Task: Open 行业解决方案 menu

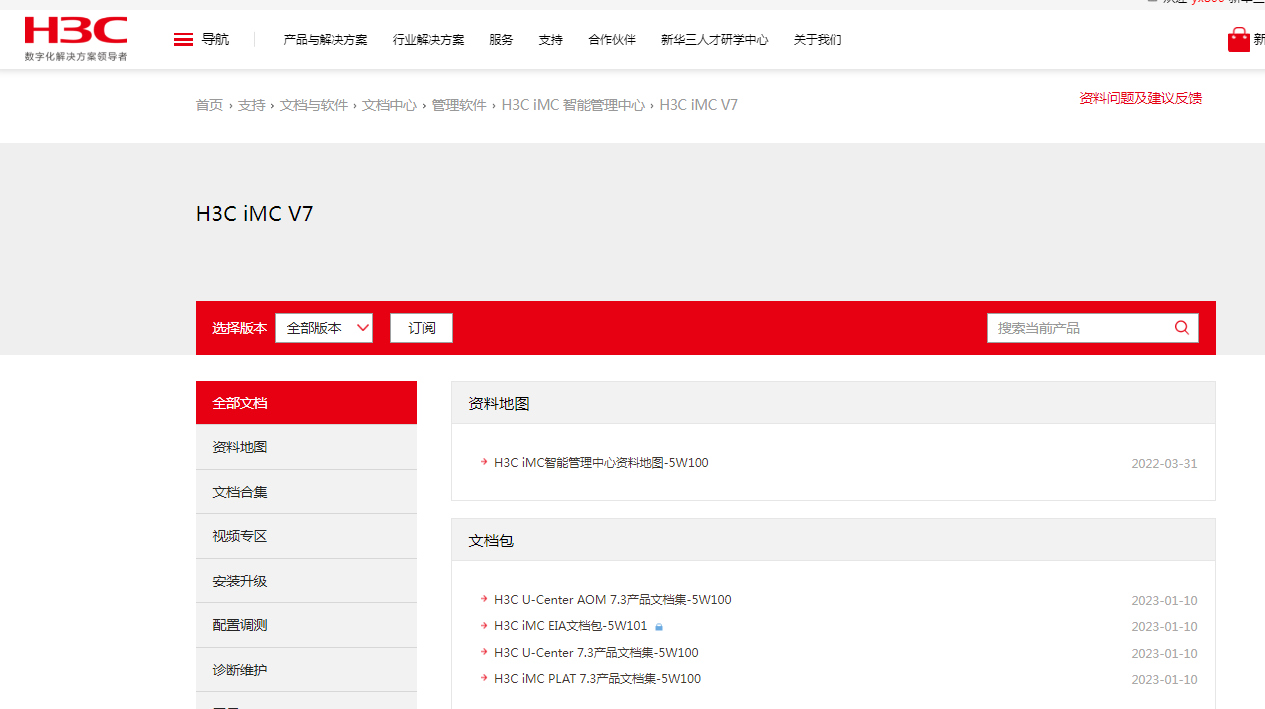Action: 428,40
